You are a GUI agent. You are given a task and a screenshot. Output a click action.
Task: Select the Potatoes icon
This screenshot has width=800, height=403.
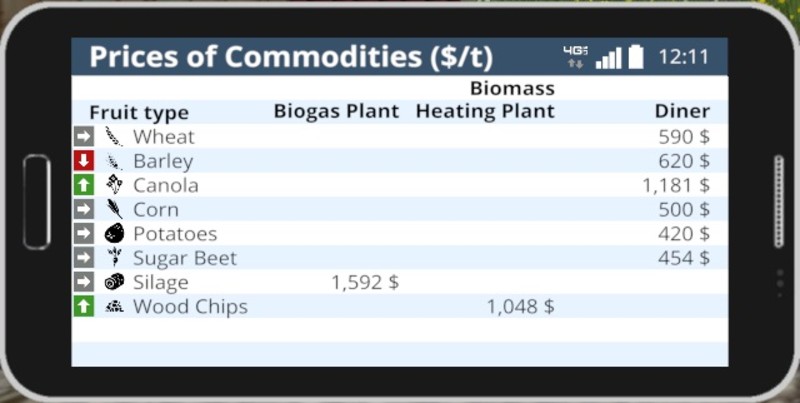click(114, 234)
